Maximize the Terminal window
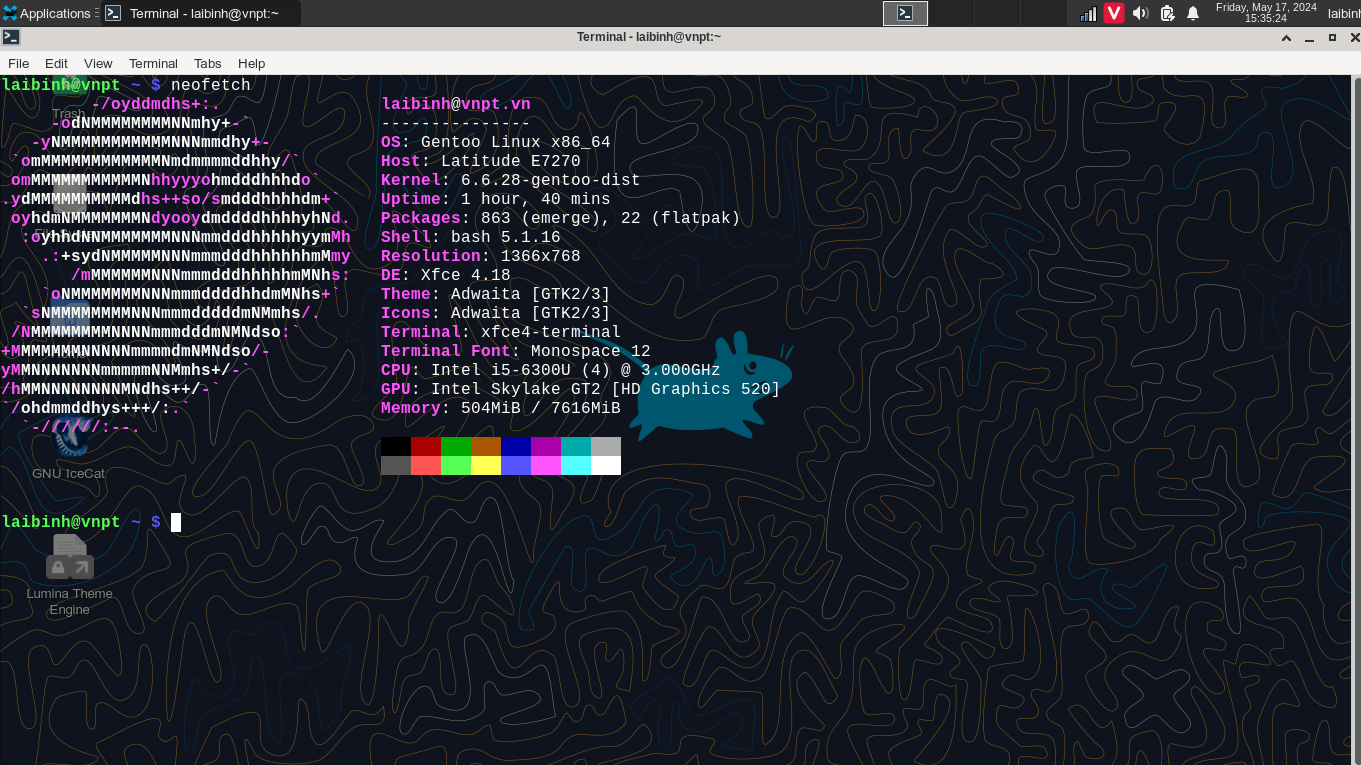The width and height of the screenshot is (1361, 765). coord(1332,37)
